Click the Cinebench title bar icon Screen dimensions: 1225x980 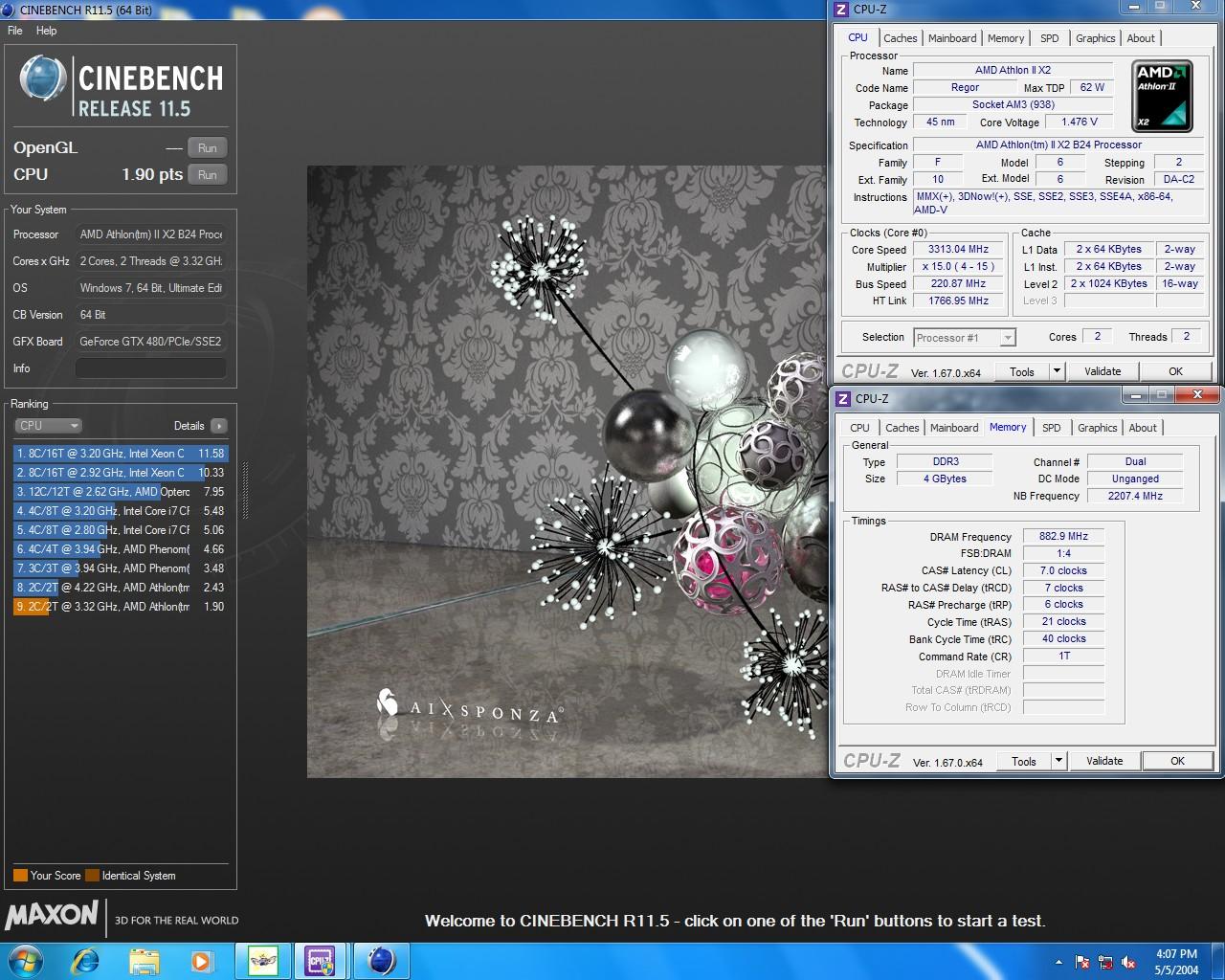[9, 10]
